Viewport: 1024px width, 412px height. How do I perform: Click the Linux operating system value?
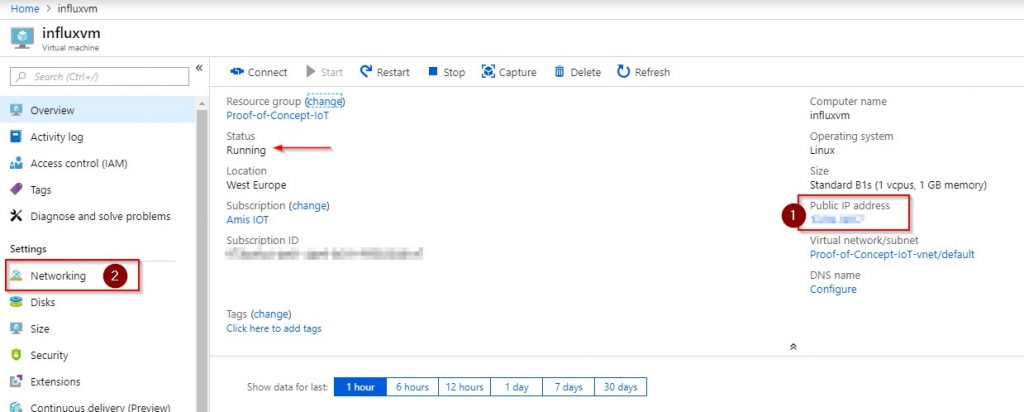822,150
